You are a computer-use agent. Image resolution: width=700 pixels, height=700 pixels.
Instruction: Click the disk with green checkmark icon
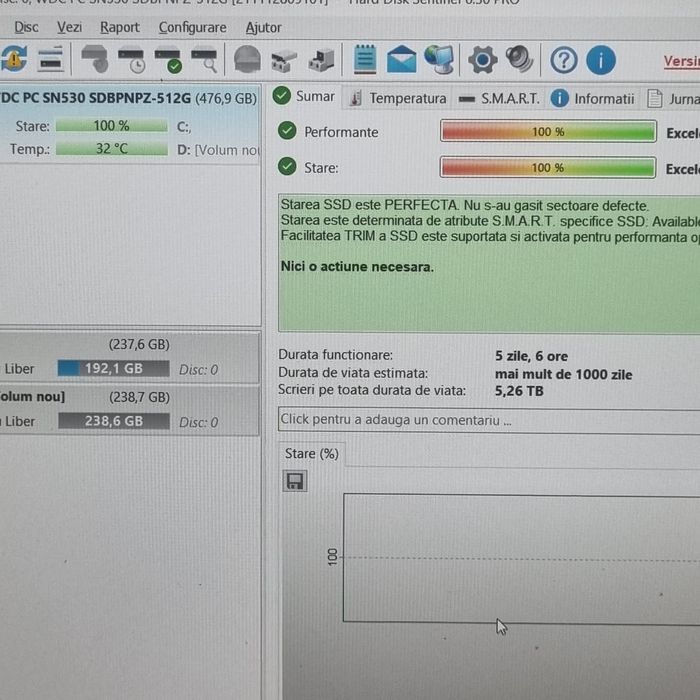coord(168,60)
